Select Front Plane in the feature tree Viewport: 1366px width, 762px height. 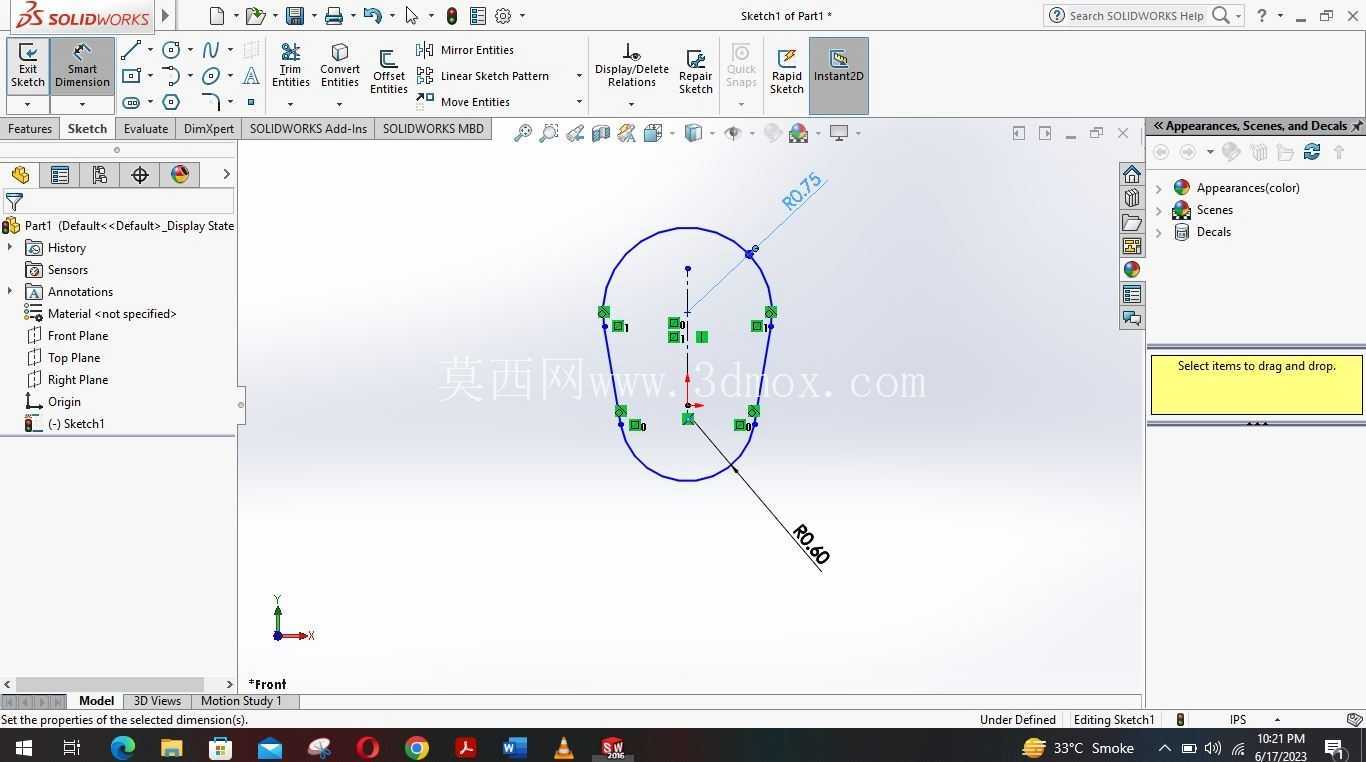tap(67, 336)
